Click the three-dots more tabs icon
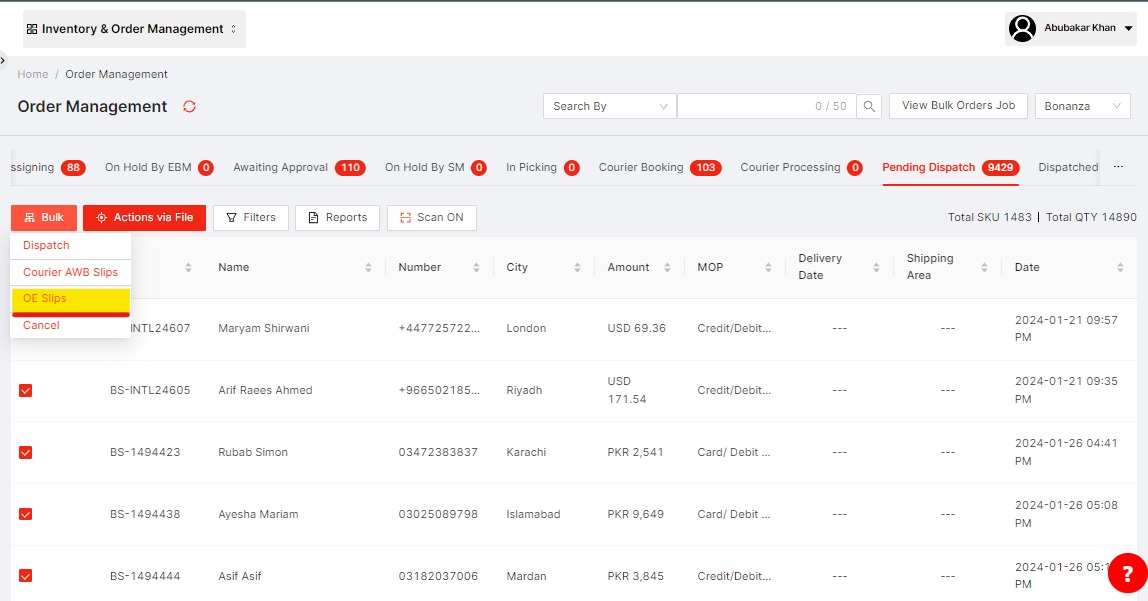This screenshot has width=1148, height=601. click(x=1118, y=167)
